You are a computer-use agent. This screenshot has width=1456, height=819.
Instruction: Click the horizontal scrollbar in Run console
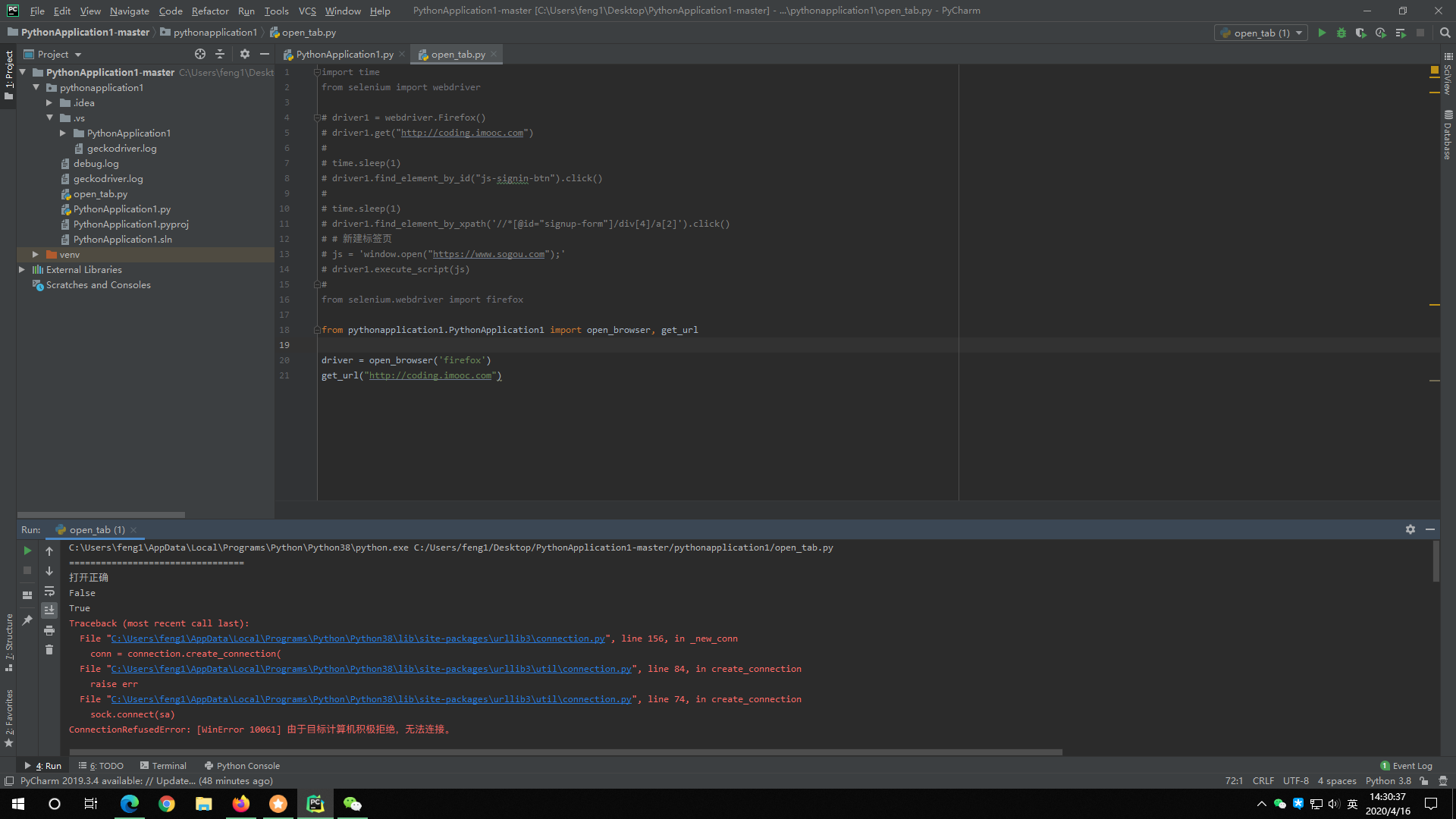(566, 752)
